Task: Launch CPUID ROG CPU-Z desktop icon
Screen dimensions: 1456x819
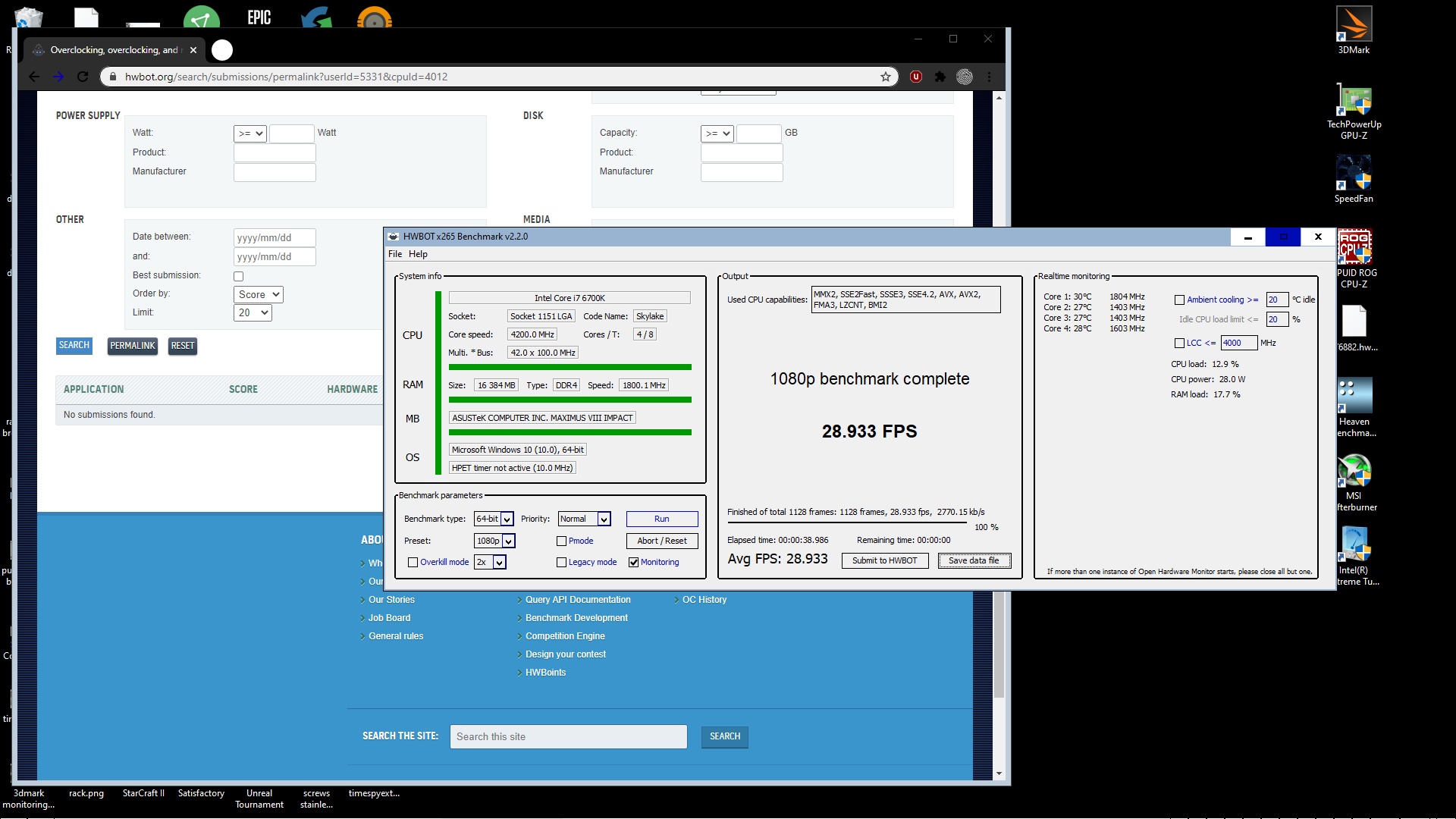Action: point(1355,259)
